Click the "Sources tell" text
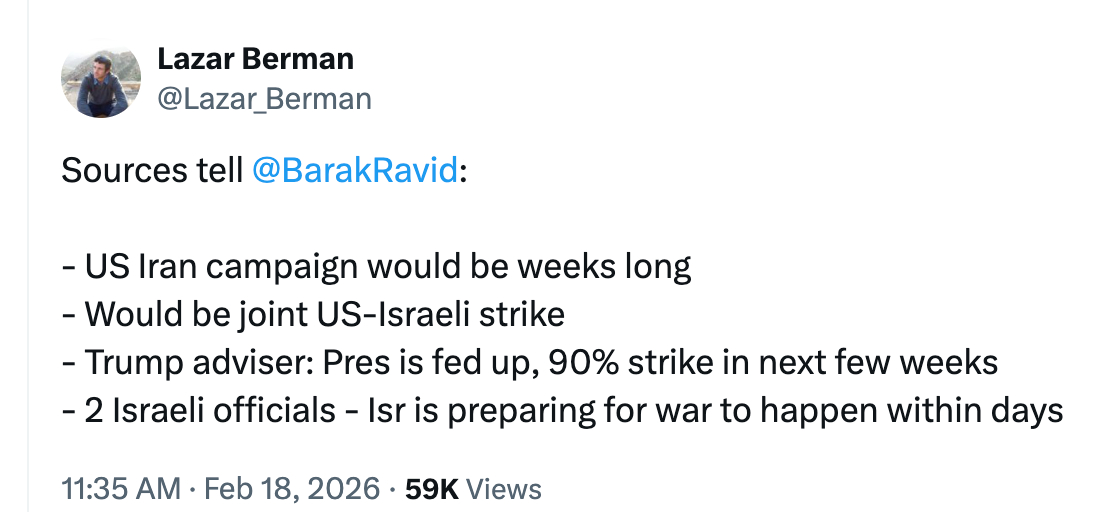The height and width of the screenshot is (512, 1100). pyautogui.click(x=152, y=171)
